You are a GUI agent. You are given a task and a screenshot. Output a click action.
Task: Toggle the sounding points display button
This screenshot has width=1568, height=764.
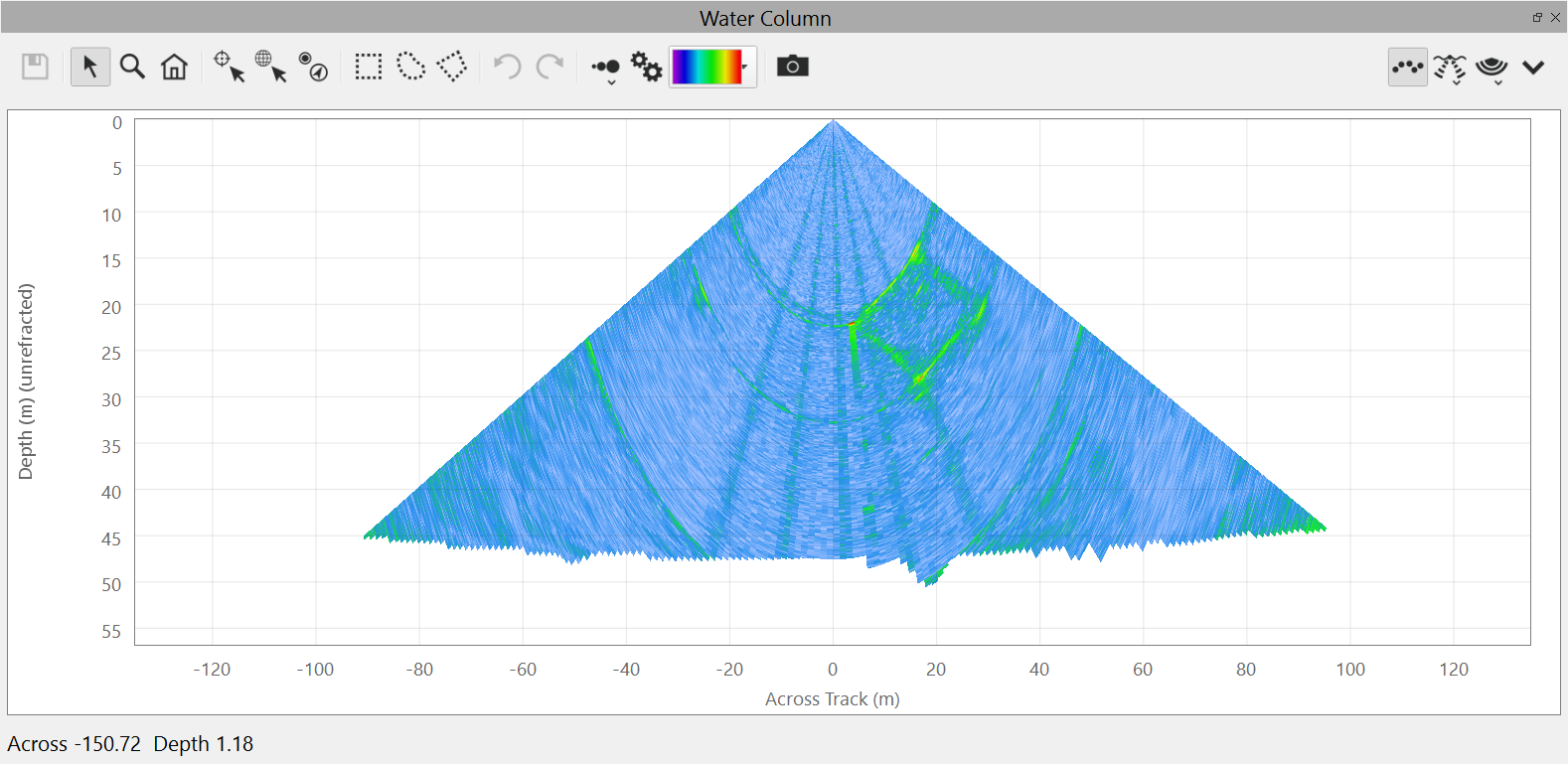click(1407, 67)
